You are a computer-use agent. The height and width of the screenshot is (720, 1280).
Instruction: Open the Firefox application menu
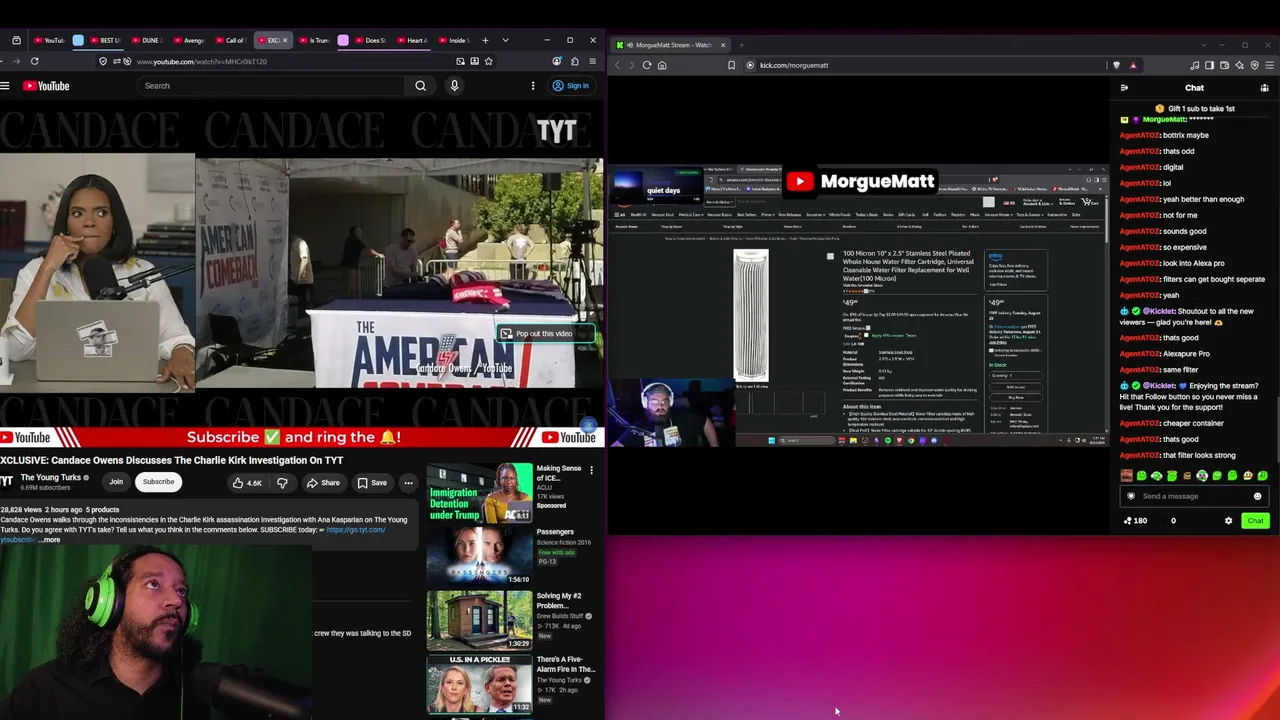593,61
